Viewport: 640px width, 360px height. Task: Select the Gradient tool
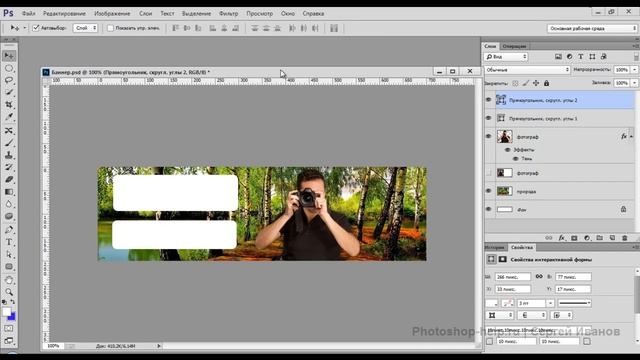pyautogui.click(x=9, y=192)
